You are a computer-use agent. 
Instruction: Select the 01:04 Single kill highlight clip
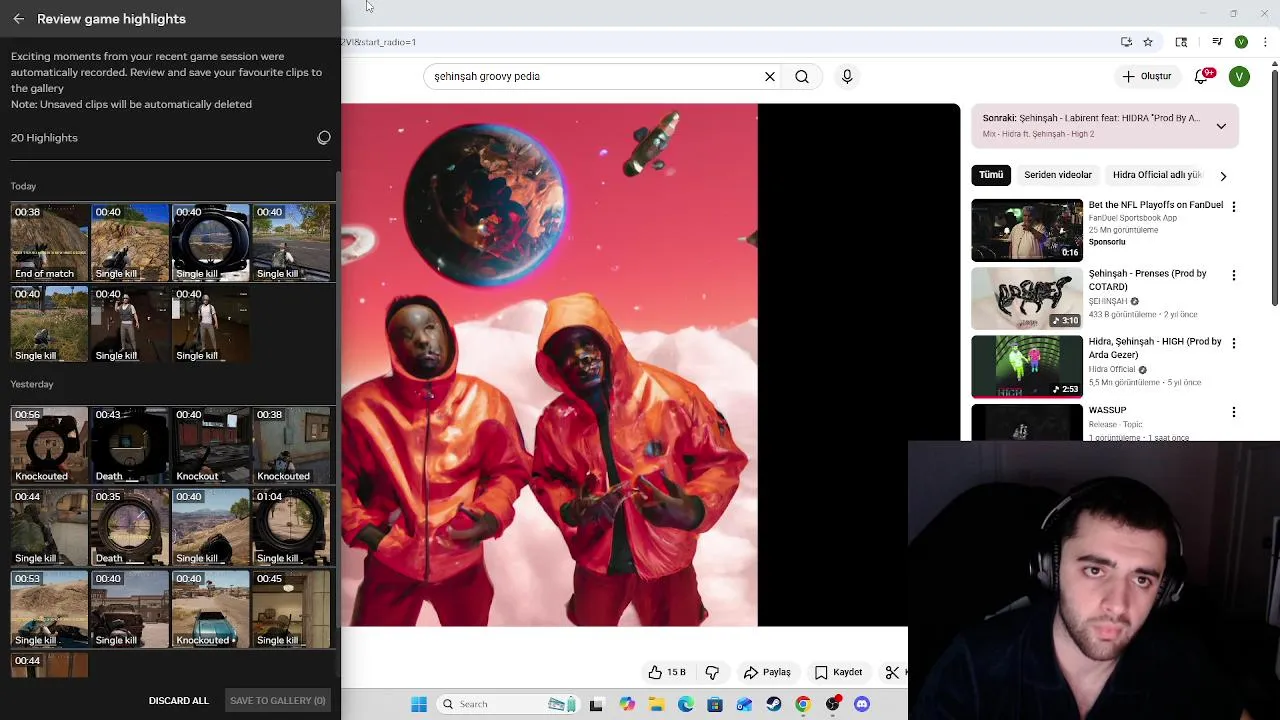click(x=291, y=527)
